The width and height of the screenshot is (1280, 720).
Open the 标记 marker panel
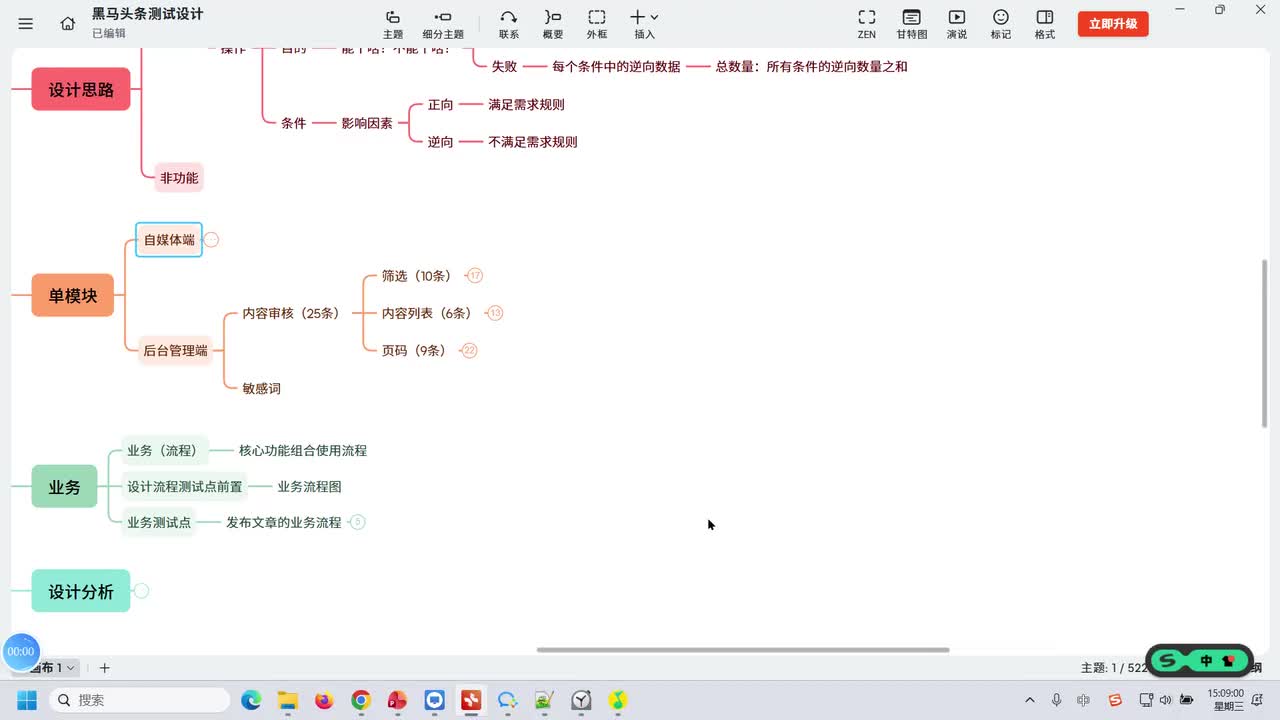click(1001, 24)
